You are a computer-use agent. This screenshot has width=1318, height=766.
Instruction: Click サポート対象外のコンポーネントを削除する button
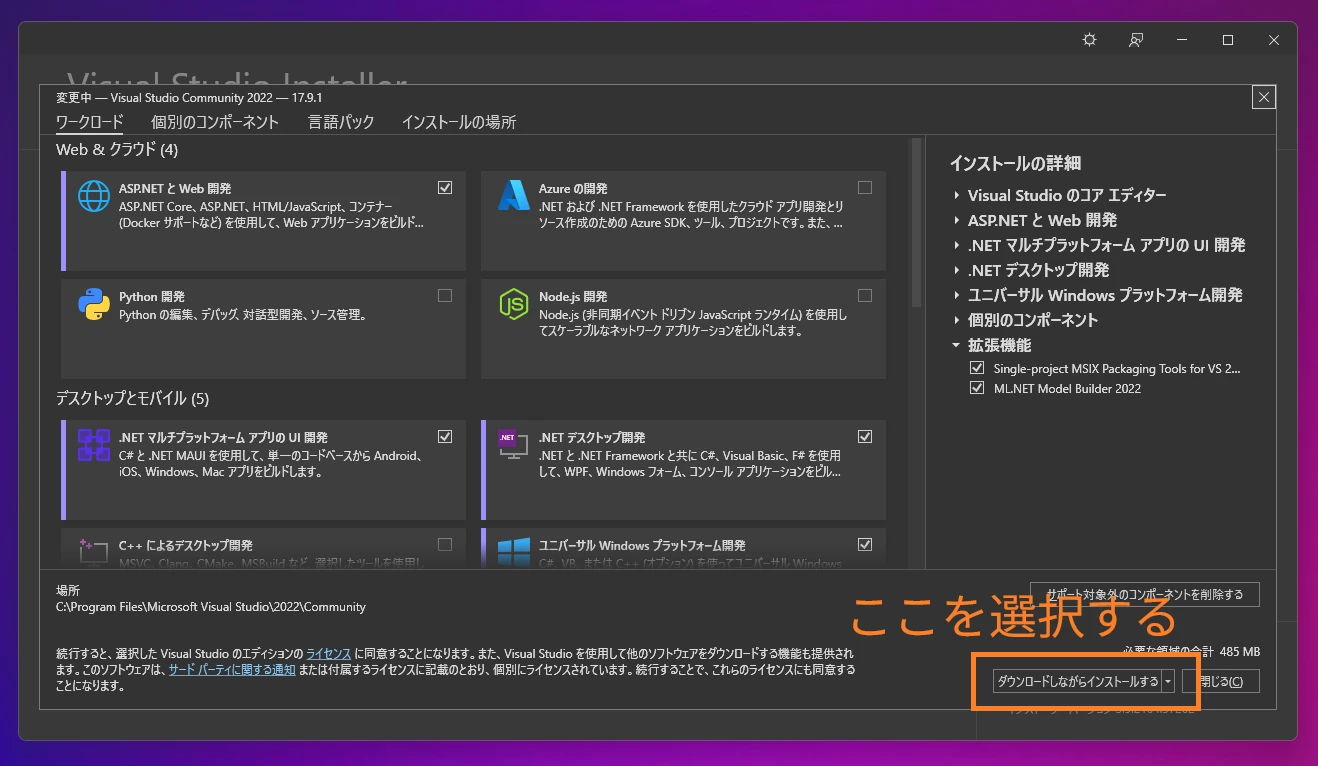[x=1144, y=594]
